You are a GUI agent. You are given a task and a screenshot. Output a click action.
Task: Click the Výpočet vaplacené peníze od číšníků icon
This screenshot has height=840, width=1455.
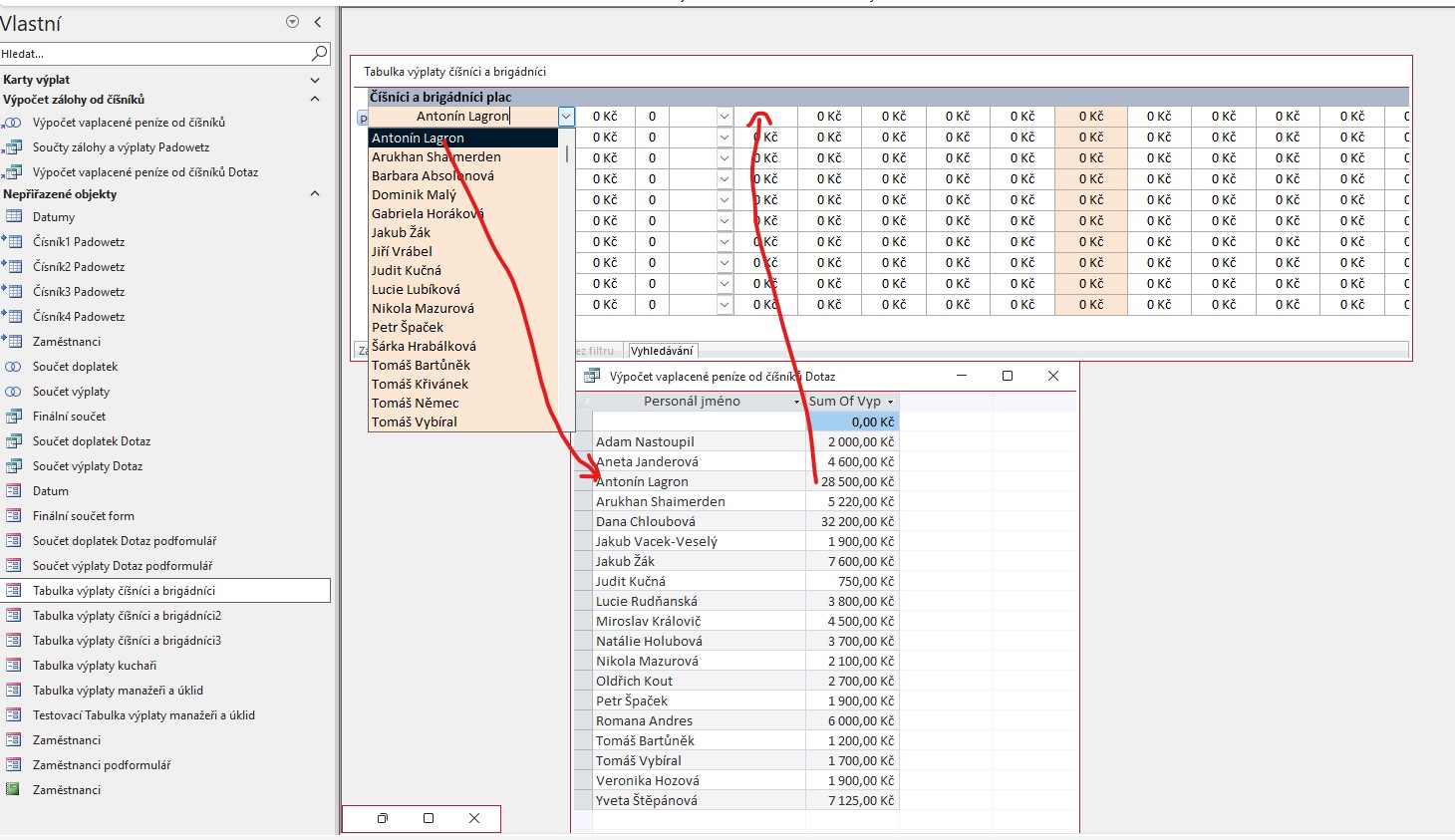coord(14,123)
